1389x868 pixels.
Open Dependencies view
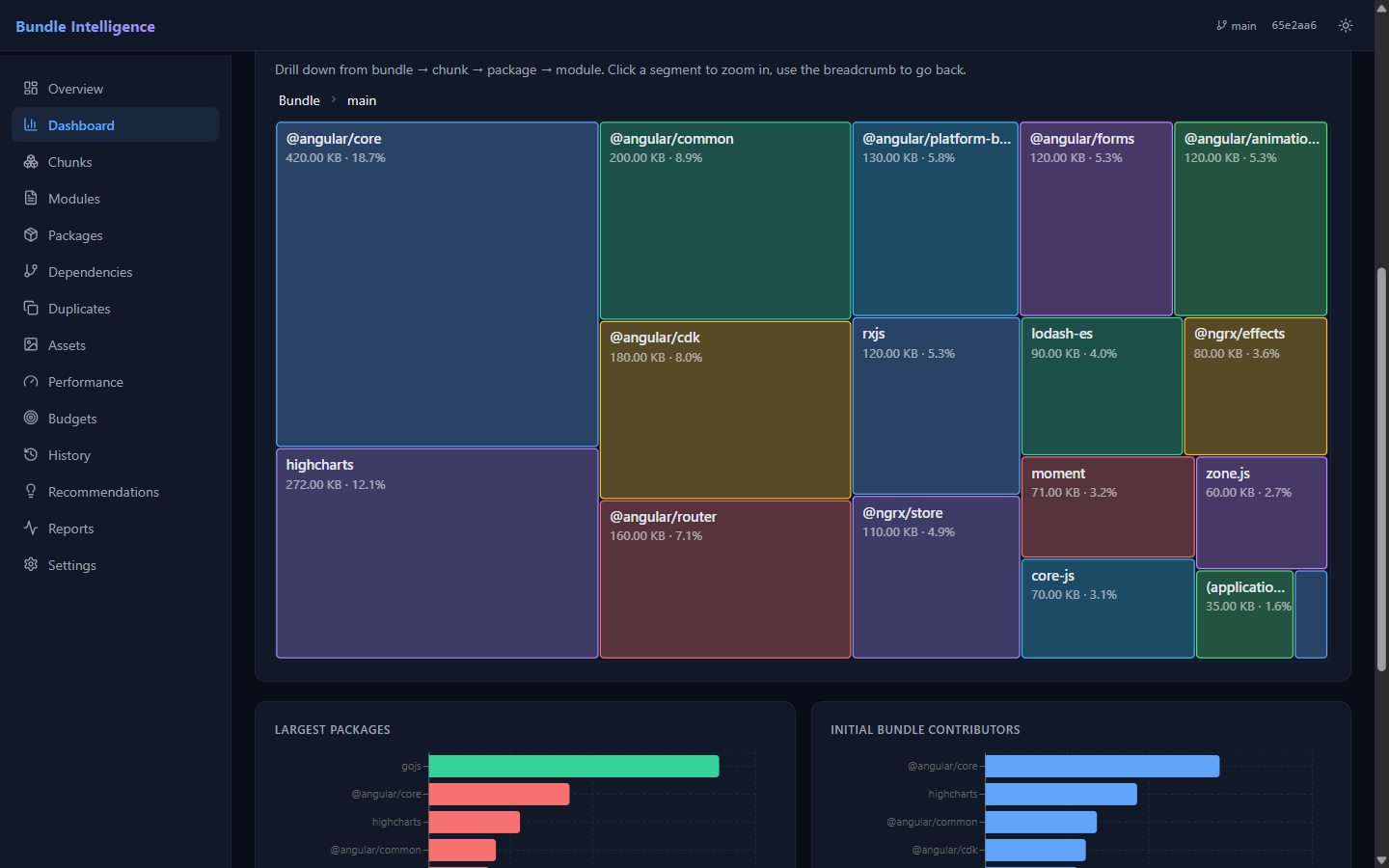(x=115, y=272)
